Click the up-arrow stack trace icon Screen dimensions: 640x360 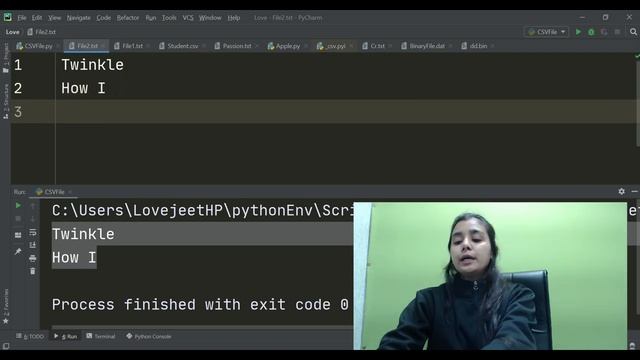(x=33, y=206)
